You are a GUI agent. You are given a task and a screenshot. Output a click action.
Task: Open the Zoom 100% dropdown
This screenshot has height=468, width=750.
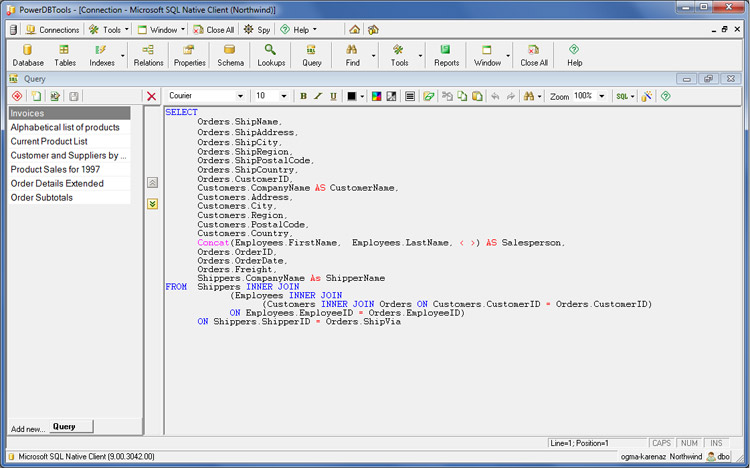click(602, 96)
